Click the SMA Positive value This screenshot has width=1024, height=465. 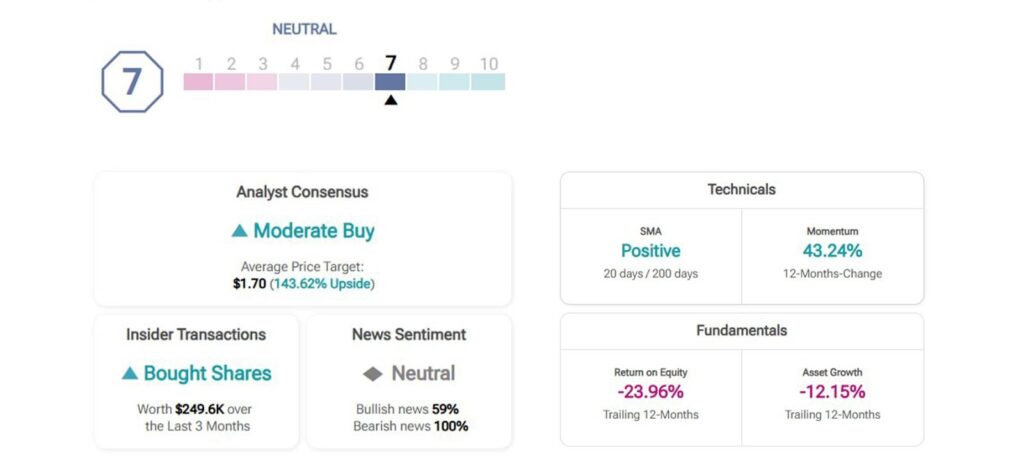click(650, 251)
